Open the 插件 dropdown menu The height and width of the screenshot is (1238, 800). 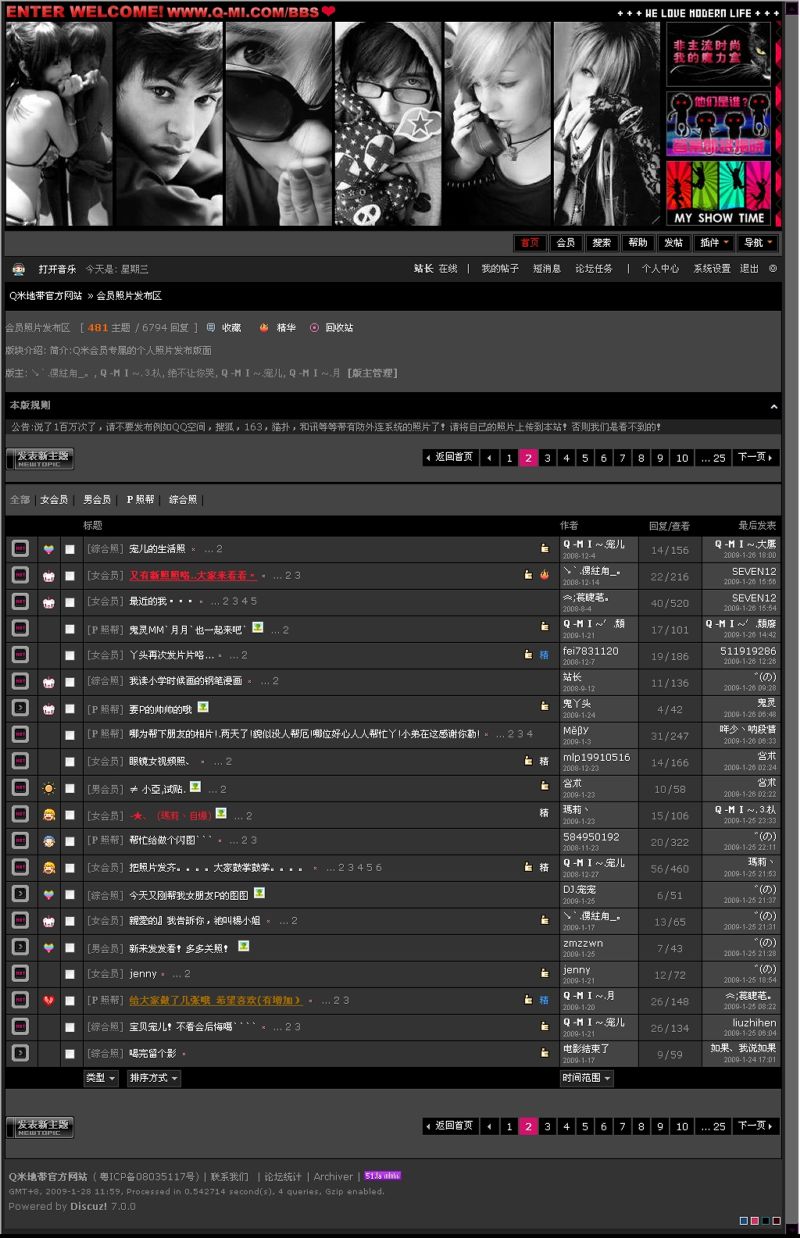coord(714,243)
